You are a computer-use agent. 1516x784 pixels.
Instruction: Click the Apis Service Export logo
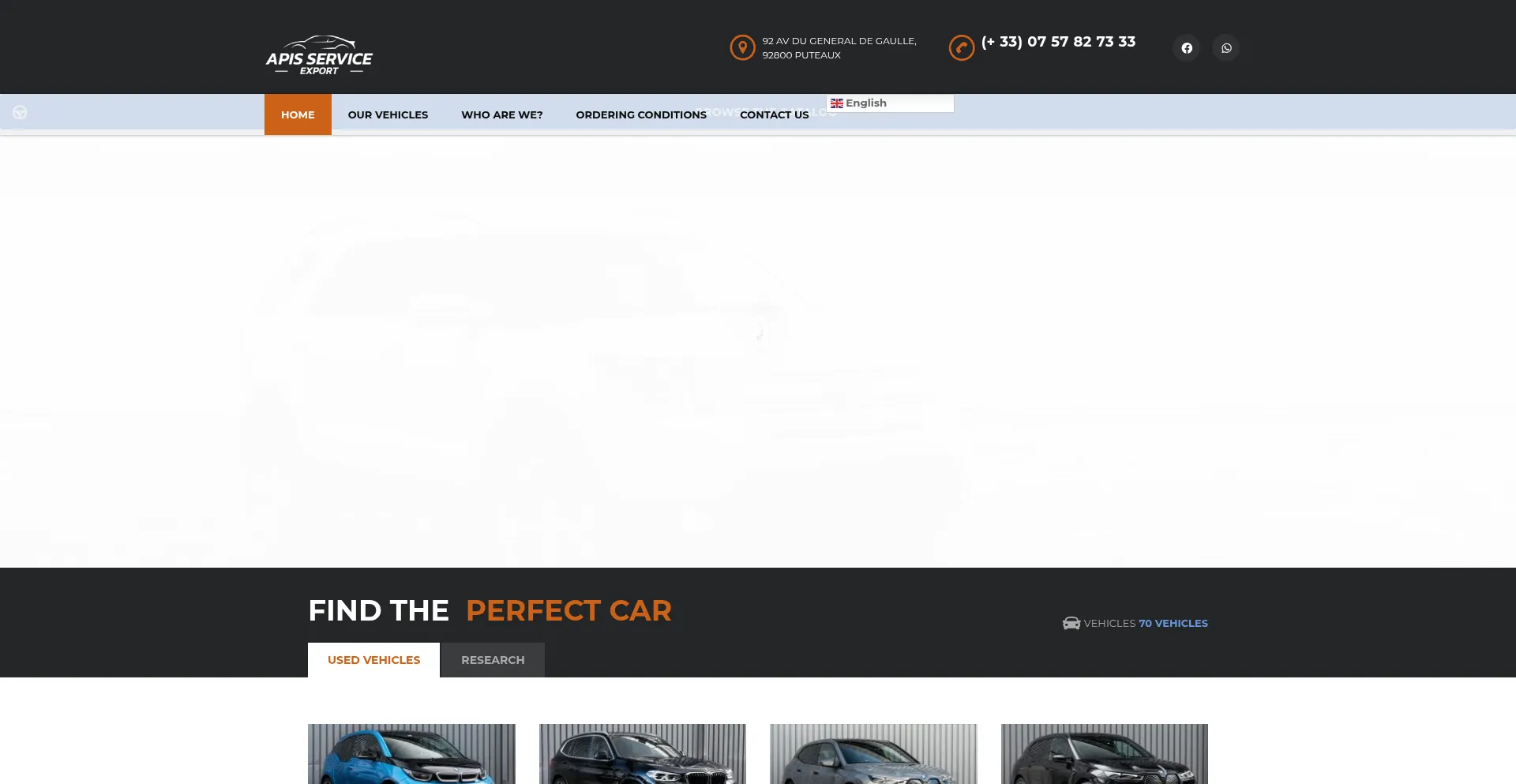(x=319, y=55)
